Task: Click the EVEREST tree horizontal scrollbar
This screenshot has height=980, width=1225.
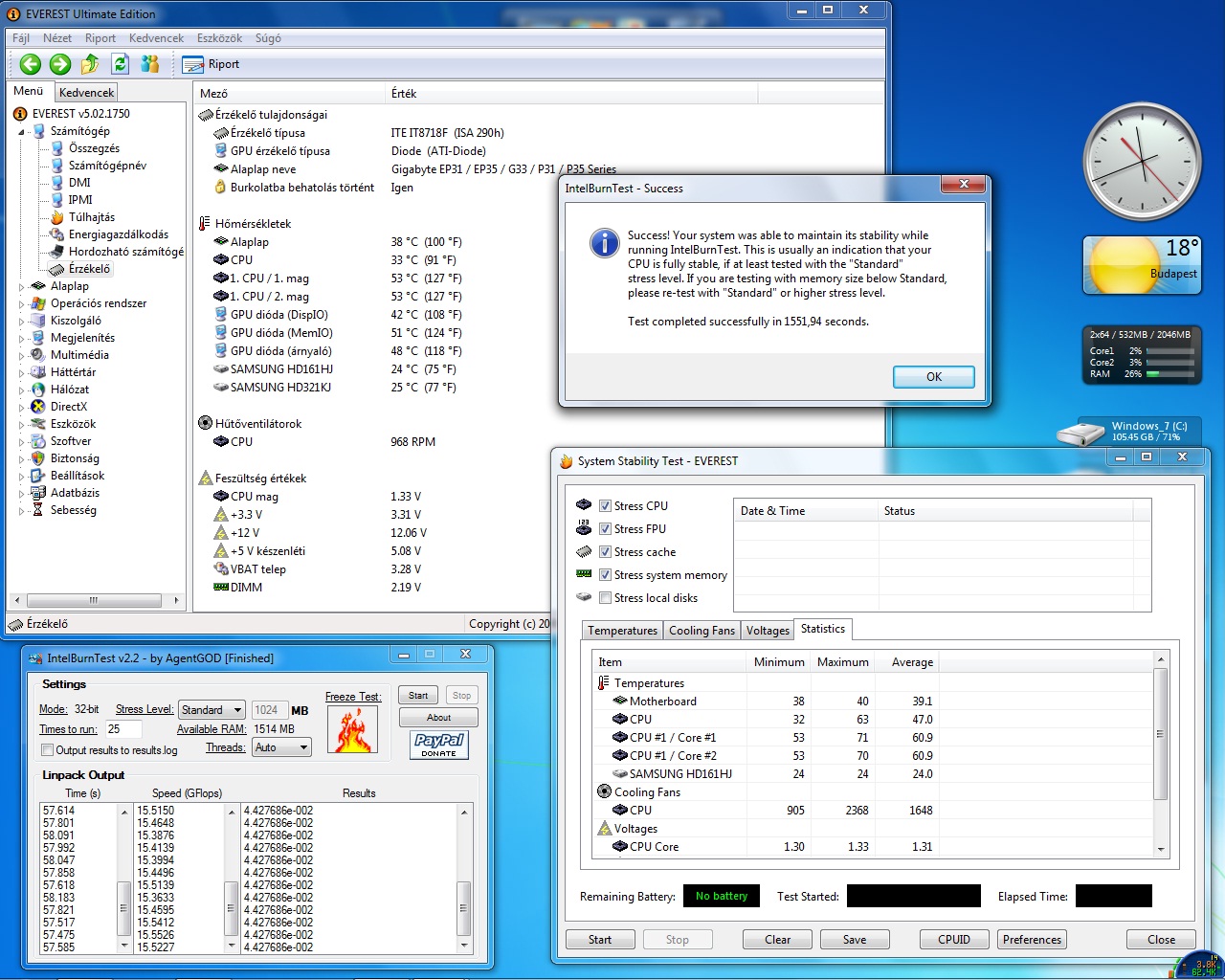Action: [96, 601]
